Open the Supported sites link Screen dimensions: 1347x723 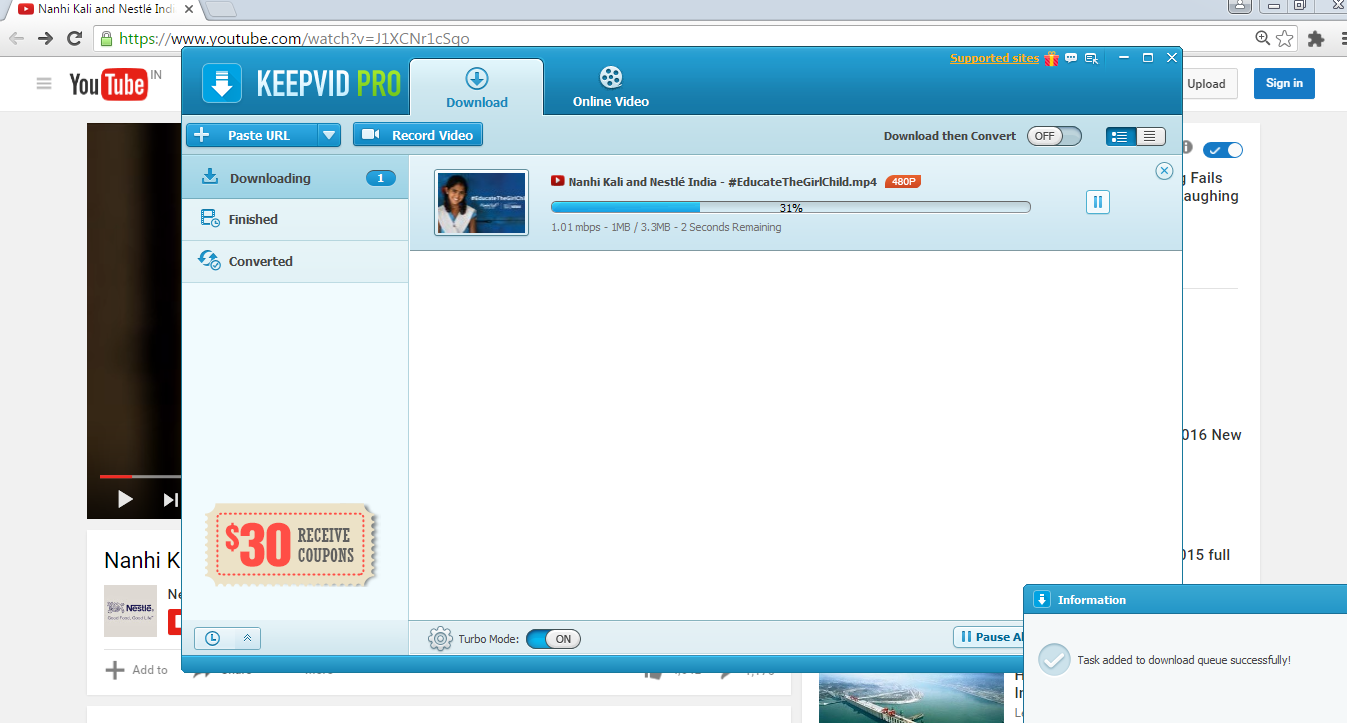tap(994, 58)
